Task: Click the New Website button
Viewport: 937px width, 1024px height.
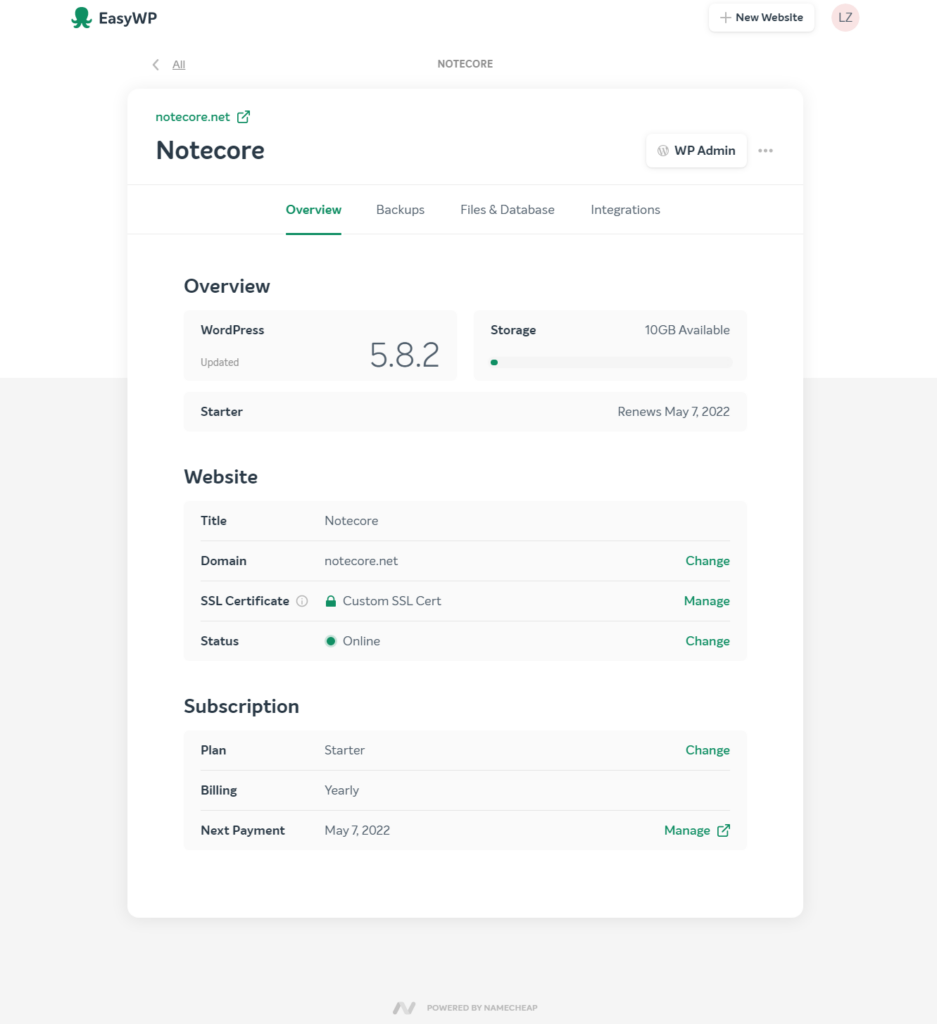Action: (761, 18)
